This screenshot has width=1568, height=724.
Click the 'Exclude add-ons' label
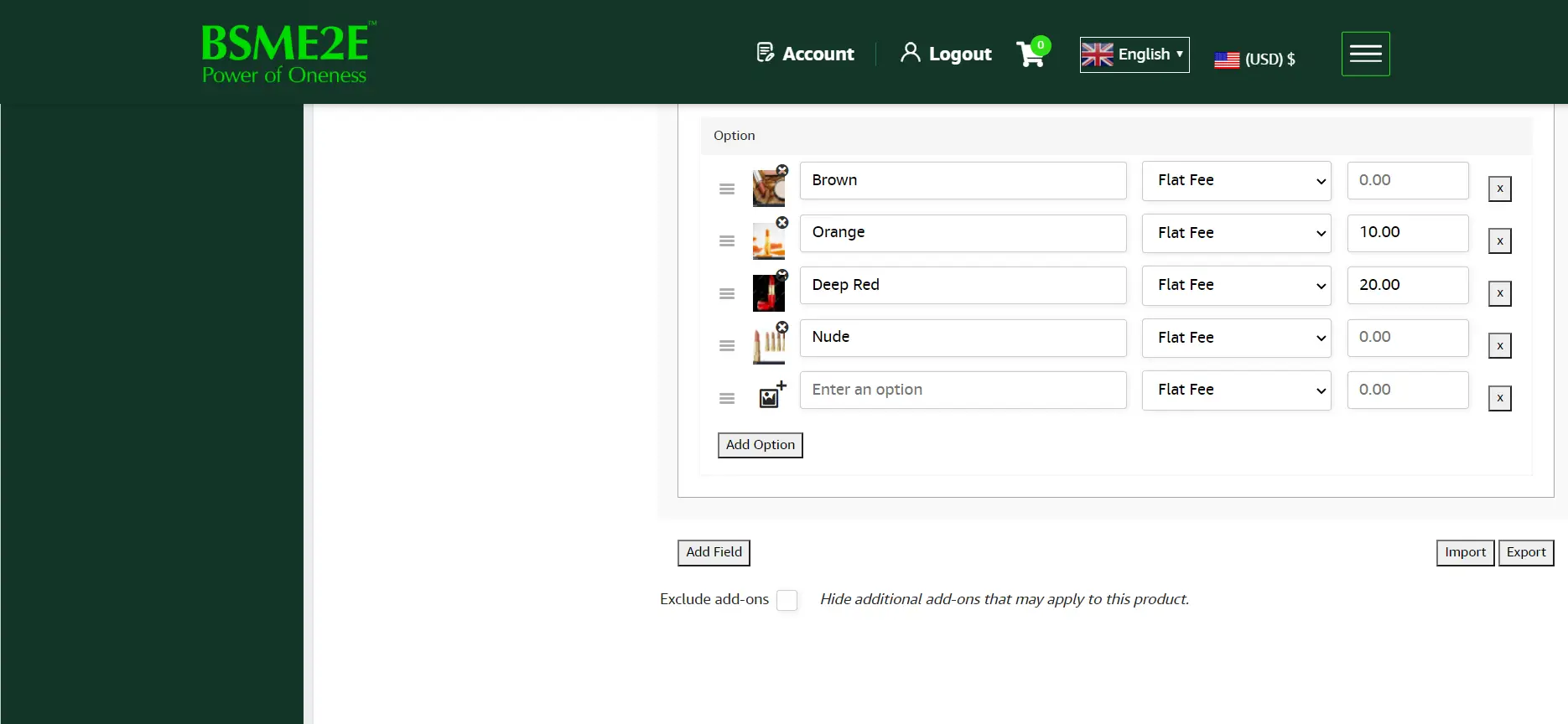[x=714, y=599]
